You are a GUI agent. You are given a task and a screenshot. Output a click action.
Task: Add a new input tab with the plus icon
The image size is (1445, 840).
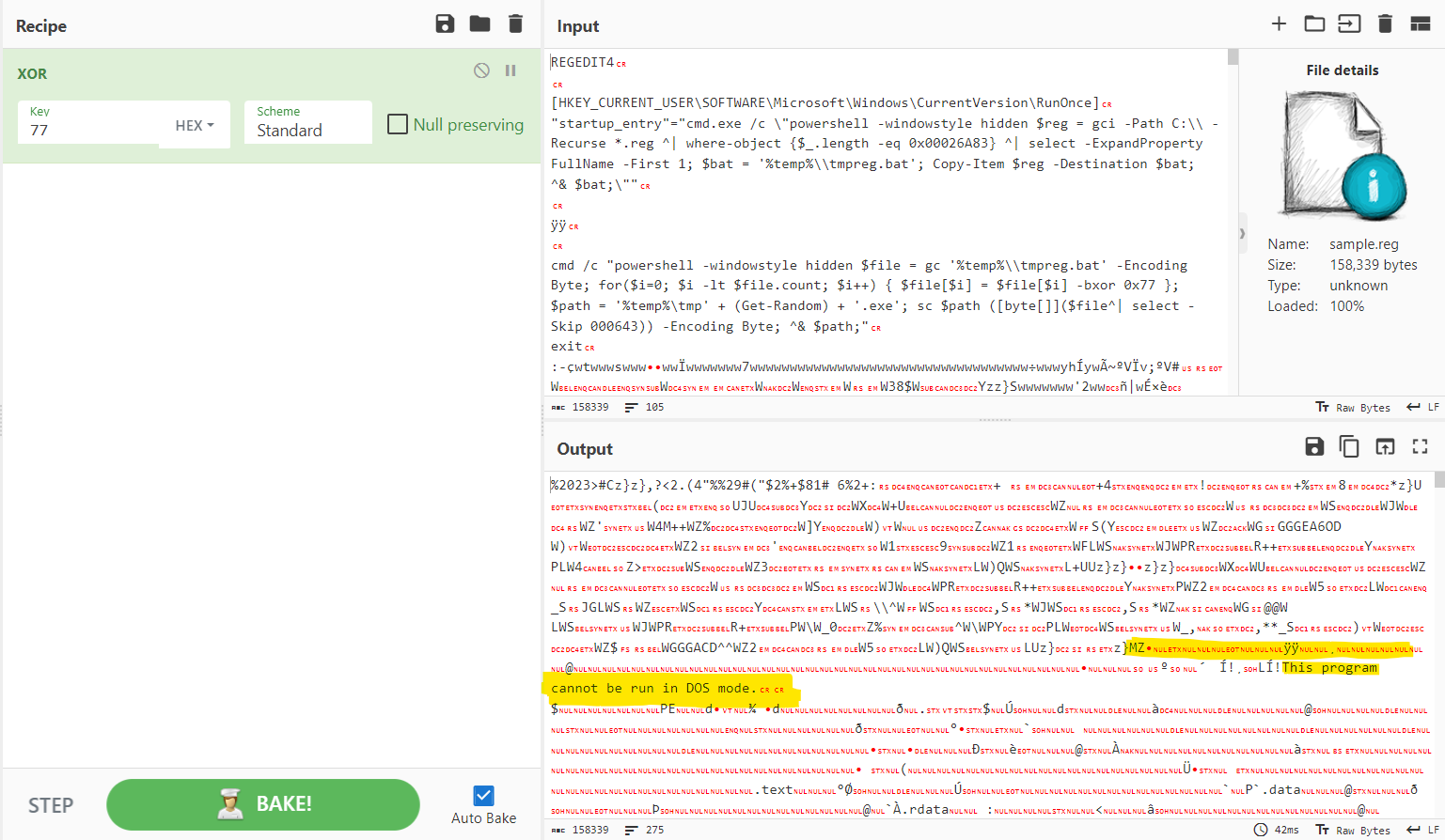point(1279,24)
